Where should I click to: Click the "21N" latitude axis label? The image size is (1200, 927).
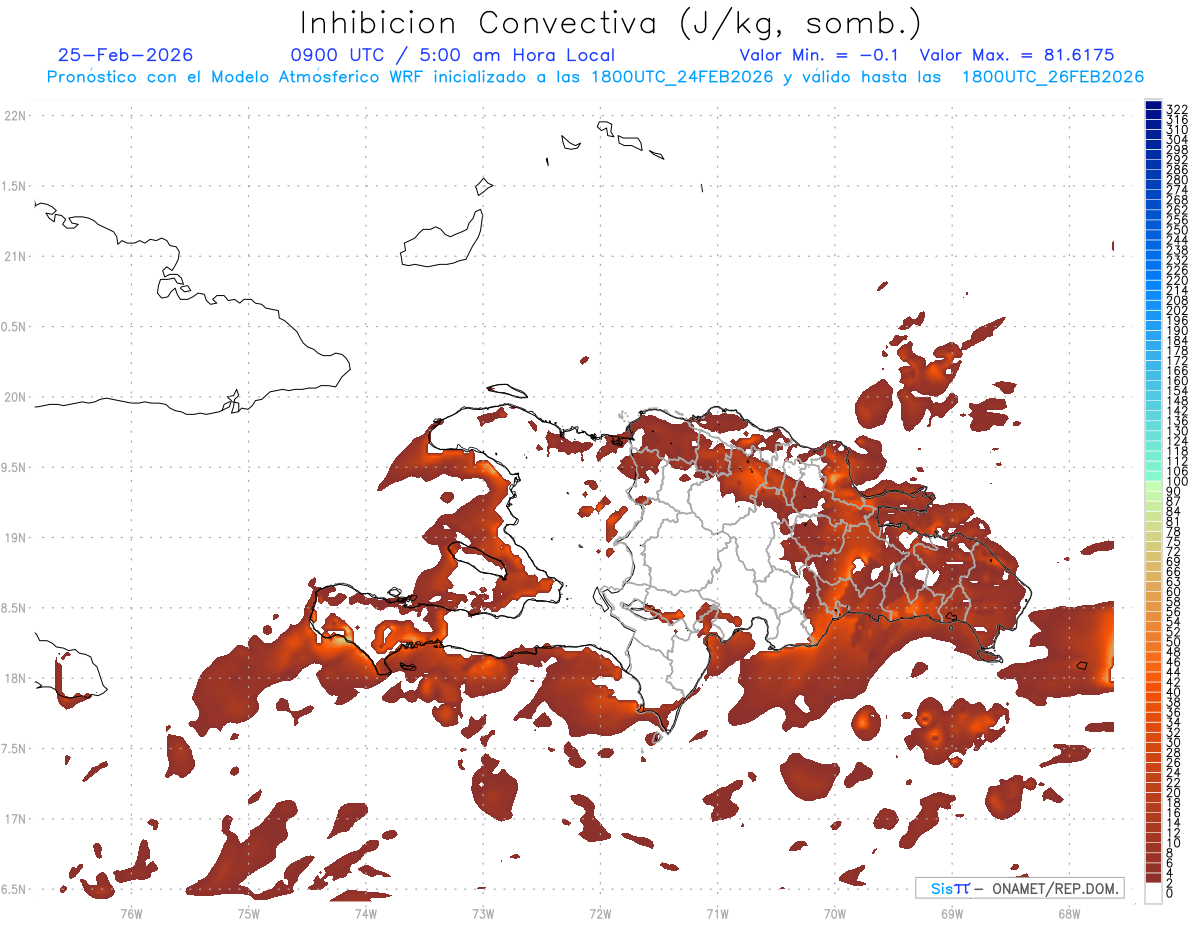[x=15, y=256]
